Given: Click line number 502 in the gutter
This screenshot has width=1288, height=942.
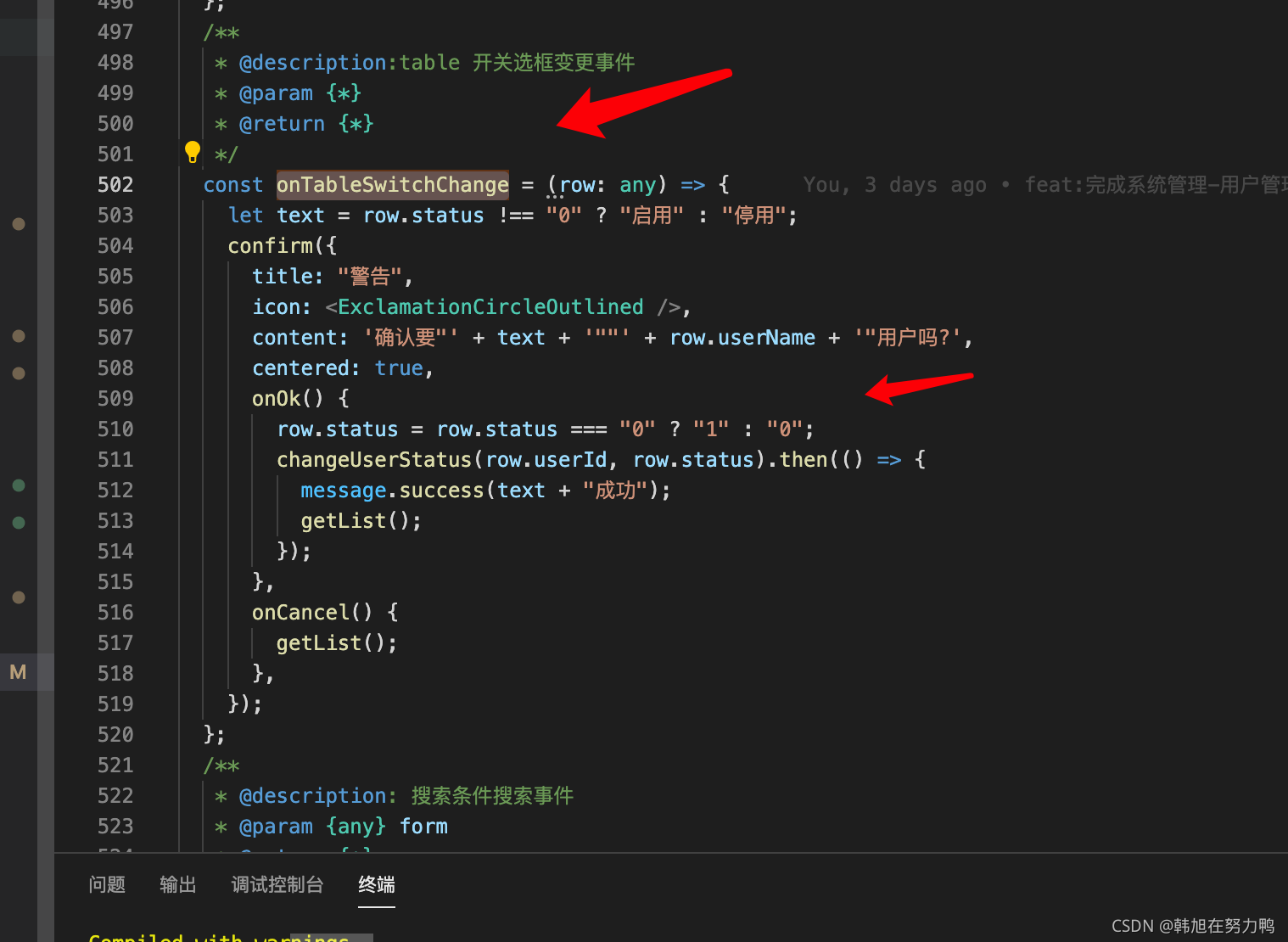Looking at the screenshot, I should 115,185.
